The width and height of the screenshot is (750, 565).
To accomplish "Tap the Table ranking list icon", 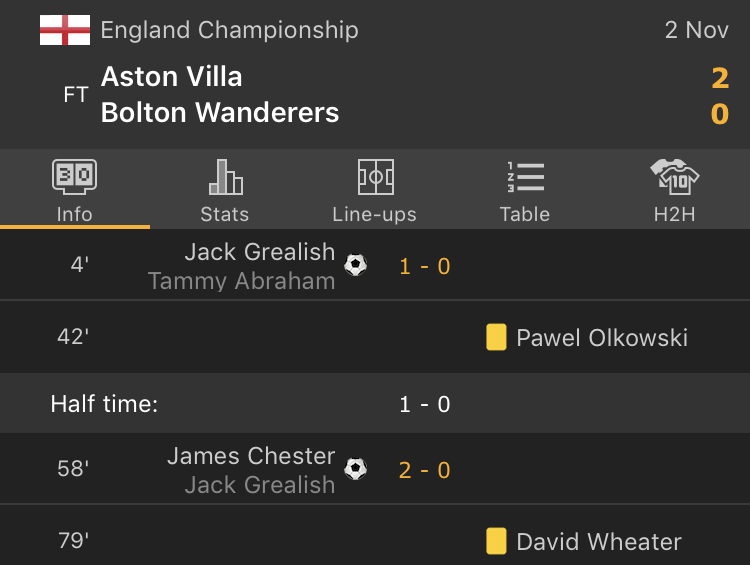I will (525, 177).
